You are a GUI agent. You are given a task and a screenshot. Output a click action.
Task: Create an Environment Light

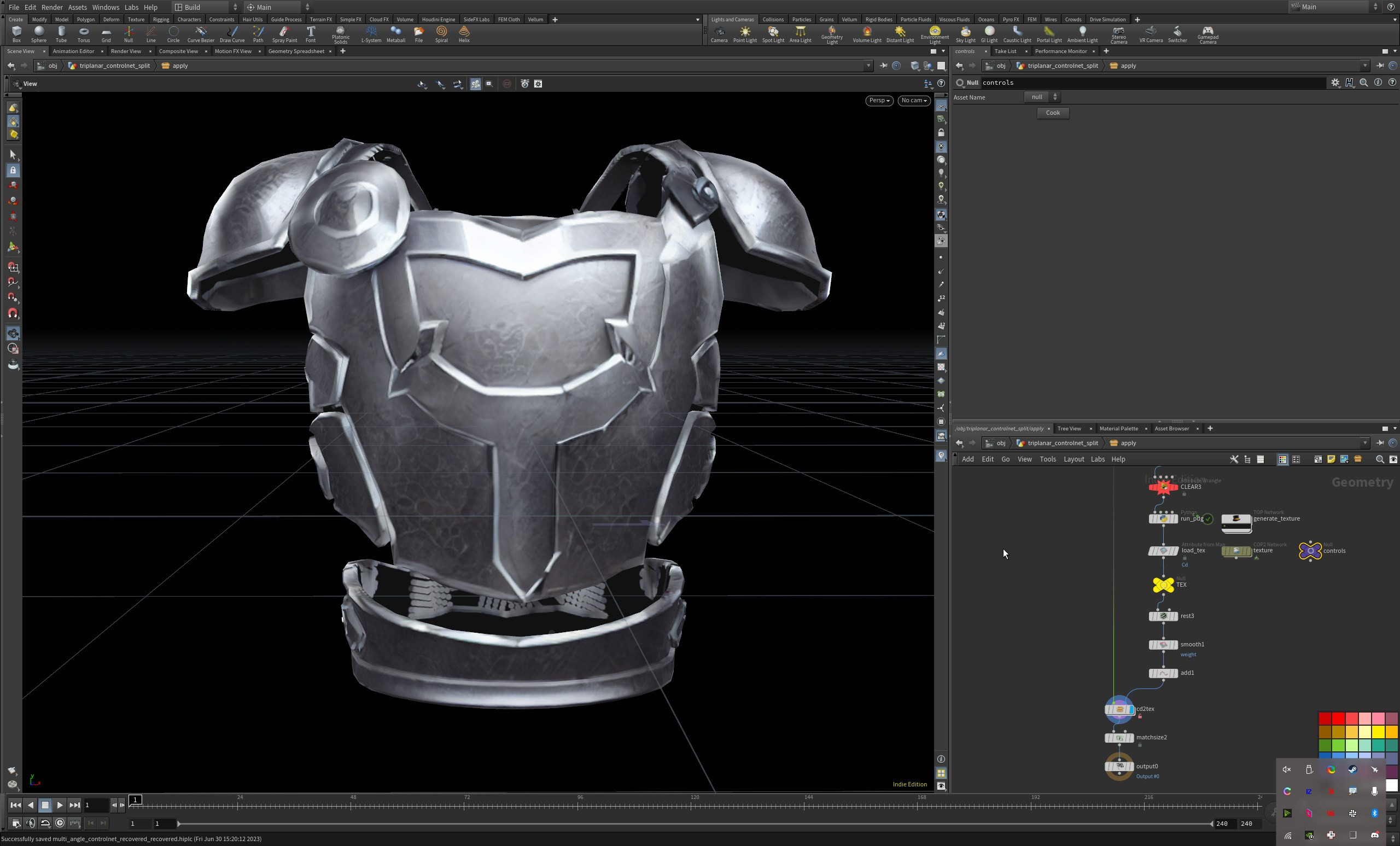pyautogui.click(x=935, y=34)
